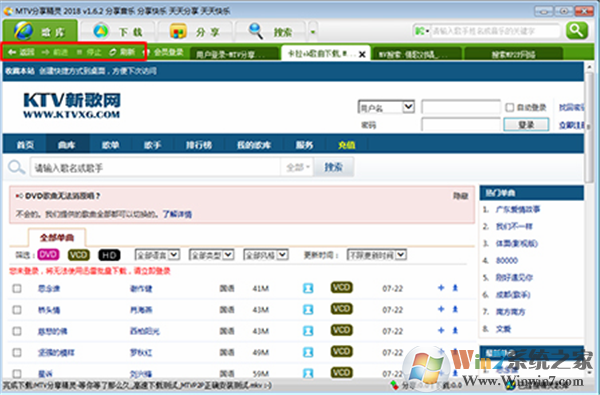Image resolution: width=600 pixels, height=395 pixels.
Task: Open 排行榜 in the site navigation
Action: pos(199,145)
